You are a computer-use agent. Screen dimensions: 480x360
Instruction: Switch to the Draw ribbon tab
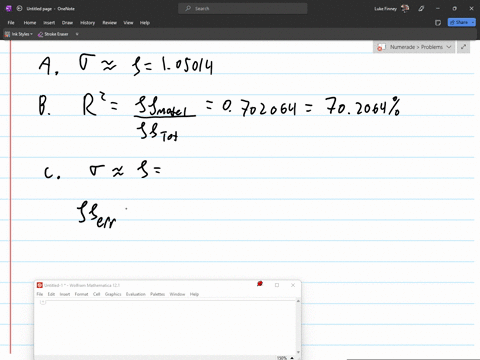click(67, 23)
